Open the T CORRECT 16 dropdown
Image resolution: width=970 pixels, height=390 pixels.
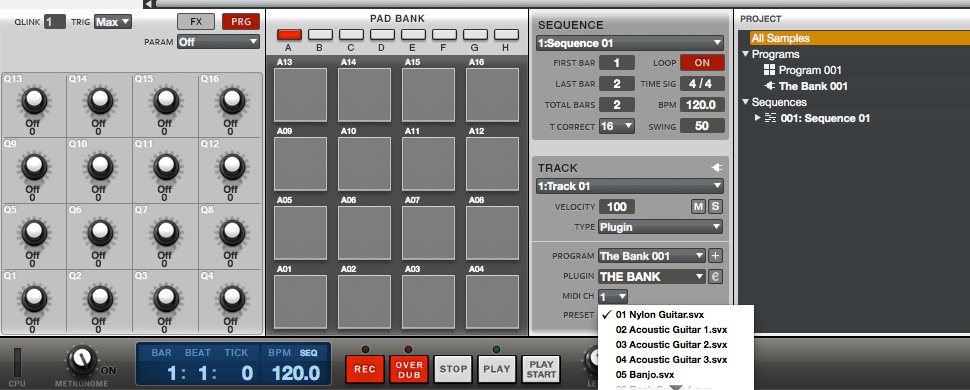pos(617,126)
